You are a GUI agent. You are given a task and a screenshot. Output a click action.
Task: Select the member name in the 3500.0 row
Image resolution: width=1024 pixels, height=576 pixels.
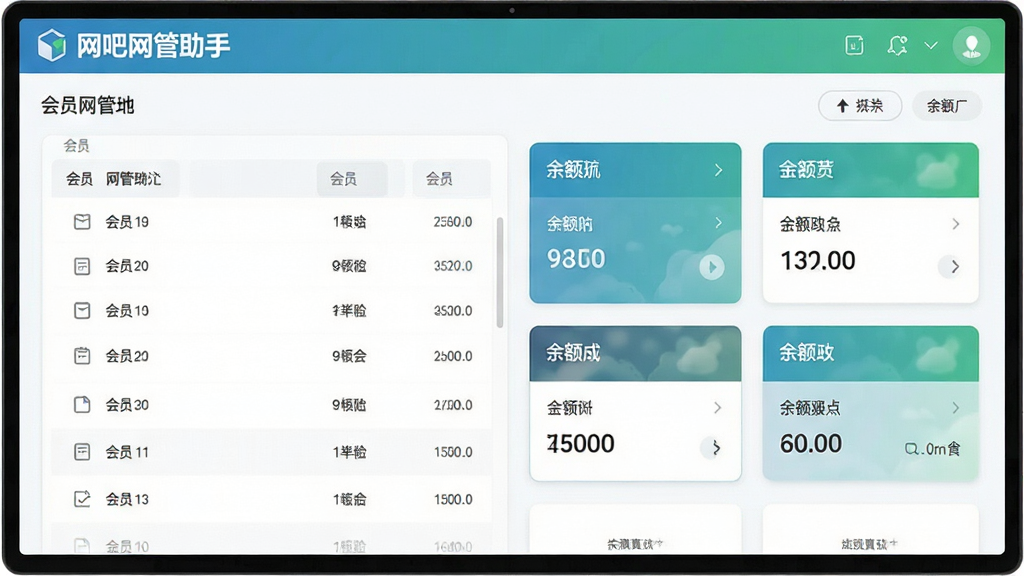(127, 310)
